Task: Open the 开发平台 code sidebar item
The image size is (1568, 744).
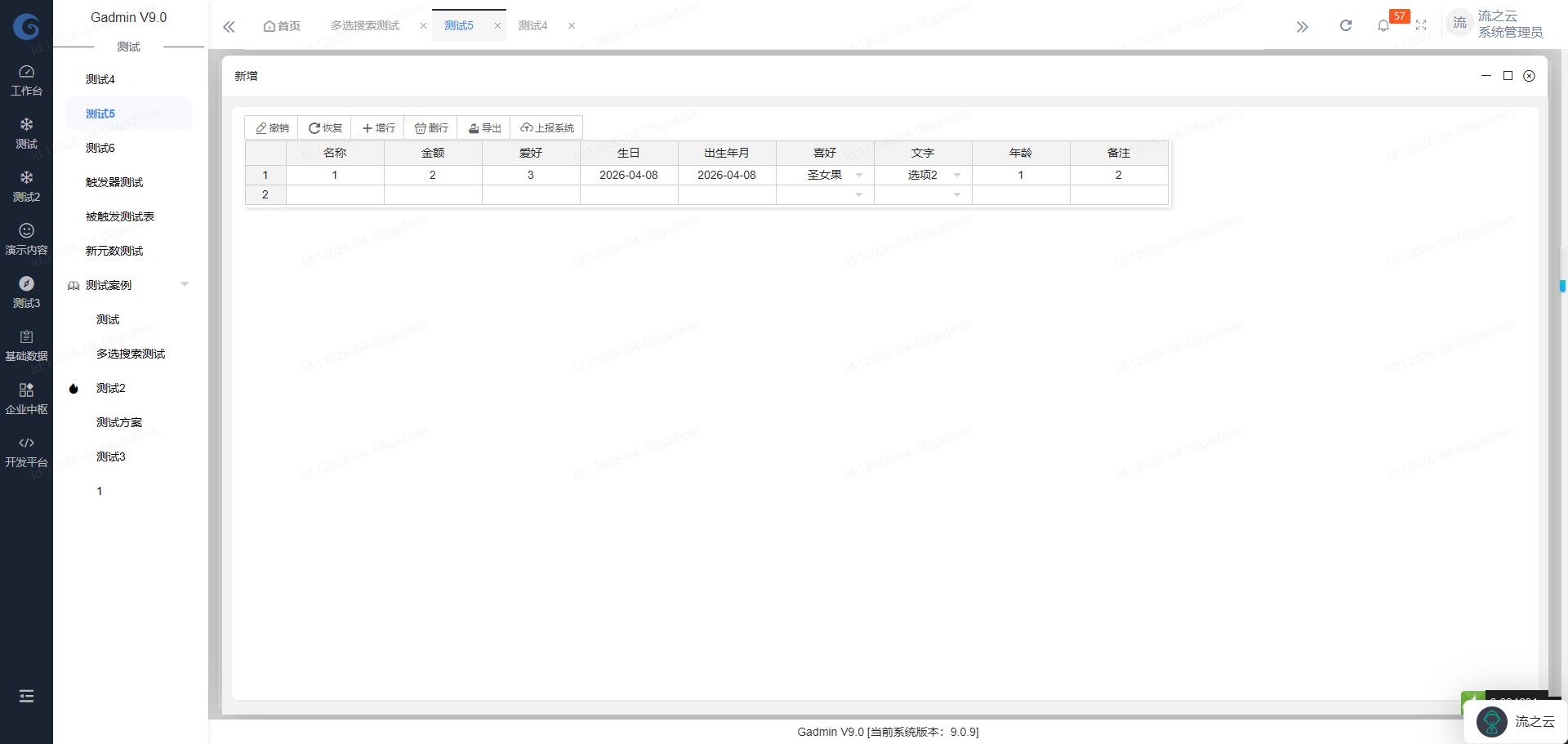Action: tap(26, 452)
